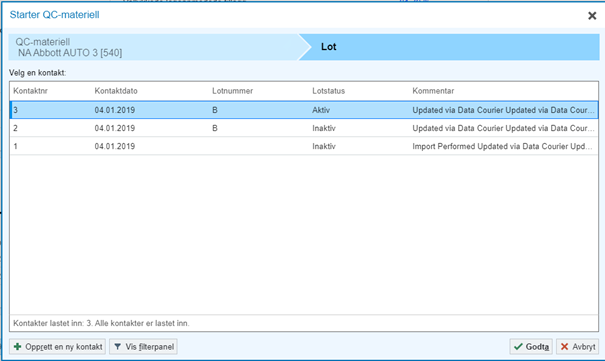Image resolution: width=605 pixels, height=361 pixels.
Task: Click the Kontakter lastet inn status text
Action: click(x=101, y=323)
